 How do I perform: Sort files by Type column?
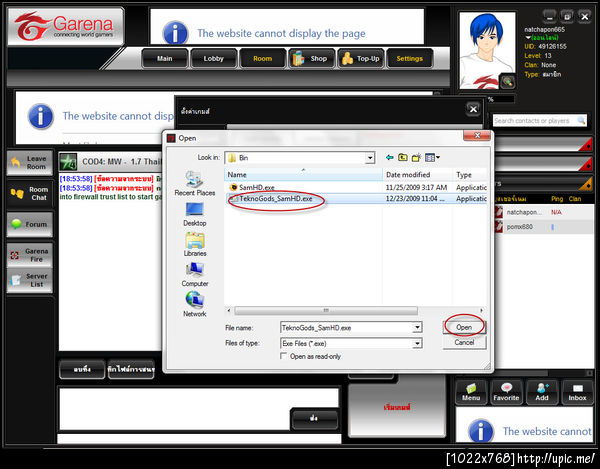(470, 175)
